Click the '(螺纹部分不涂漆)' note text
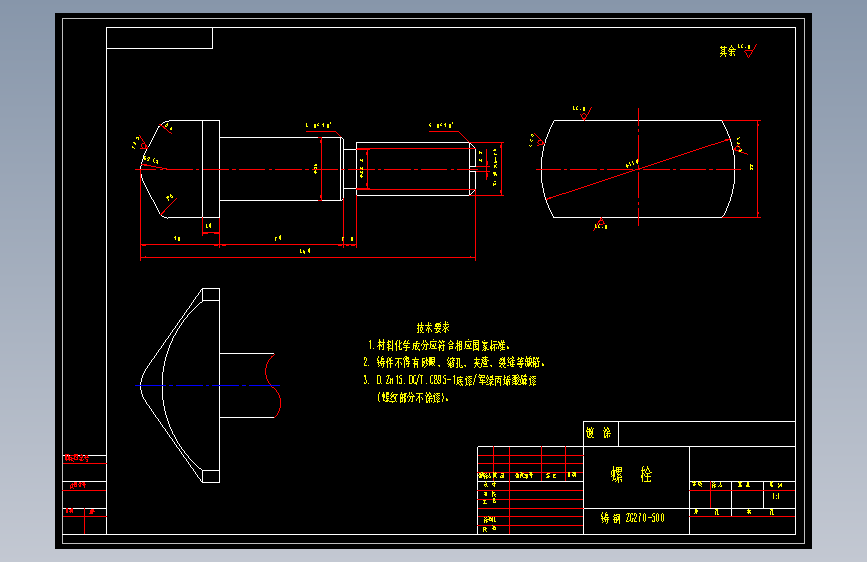 (412, 397)
